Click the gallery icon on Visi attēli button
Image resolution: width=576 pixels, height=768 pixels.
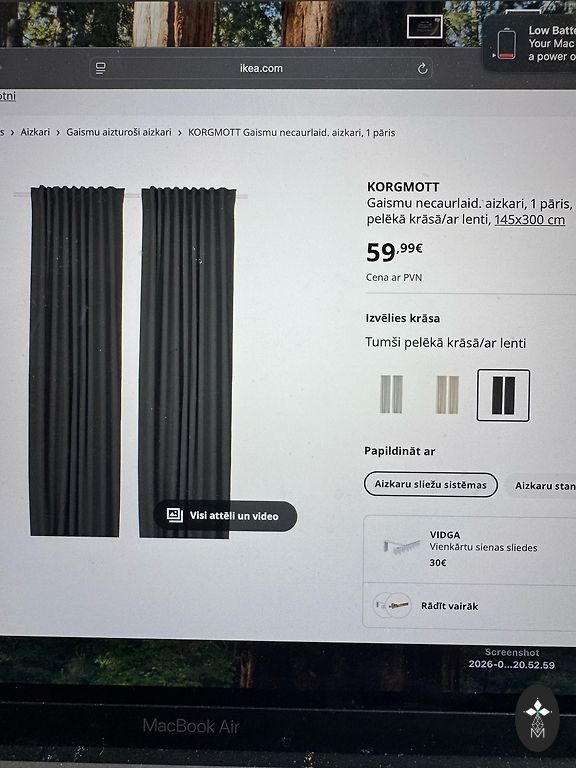(x=175, y=515)
